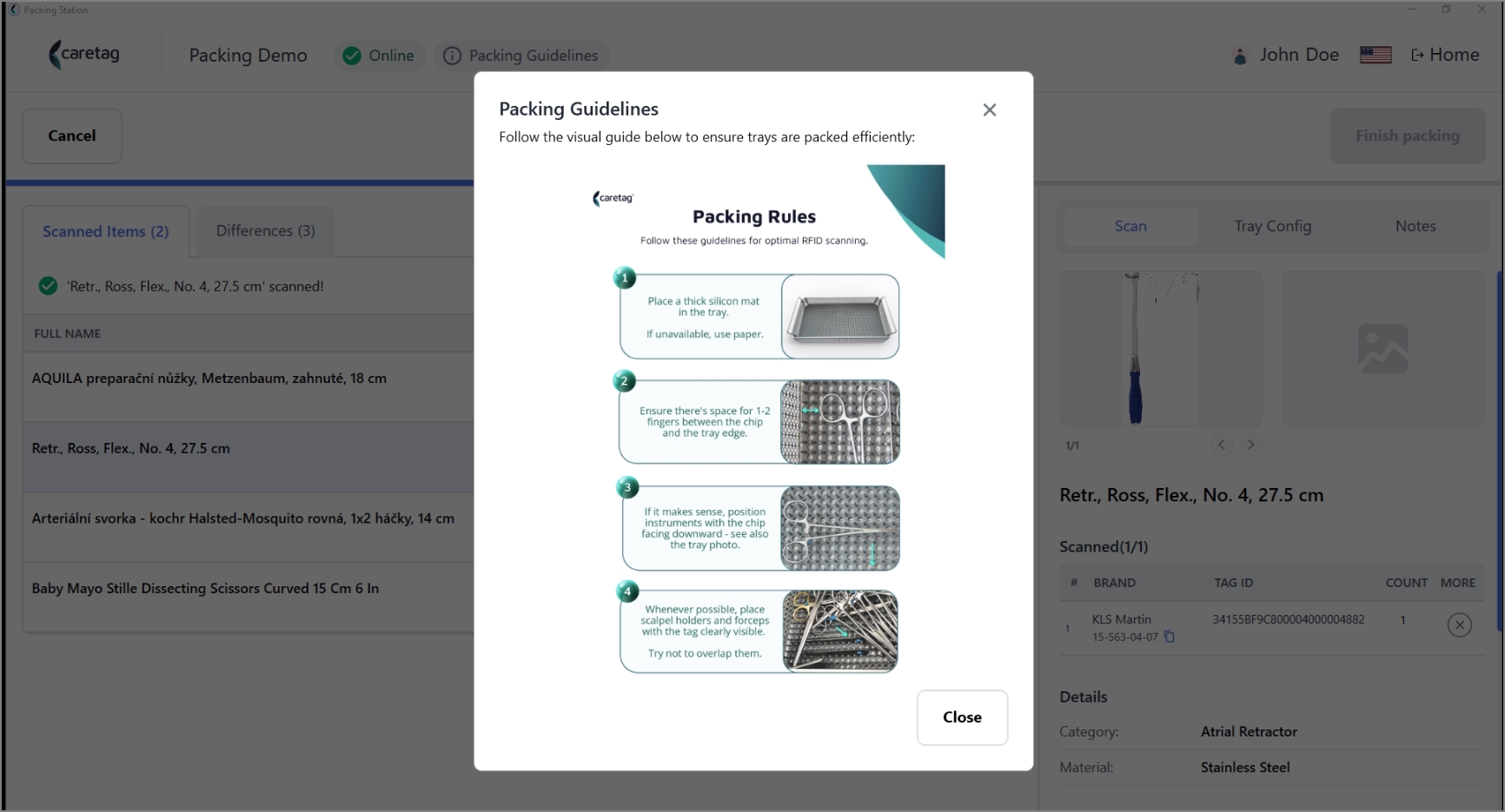Select Scanned Items (2) tab
This screenshot has height=812, width=1505.
tap(106, 232)
